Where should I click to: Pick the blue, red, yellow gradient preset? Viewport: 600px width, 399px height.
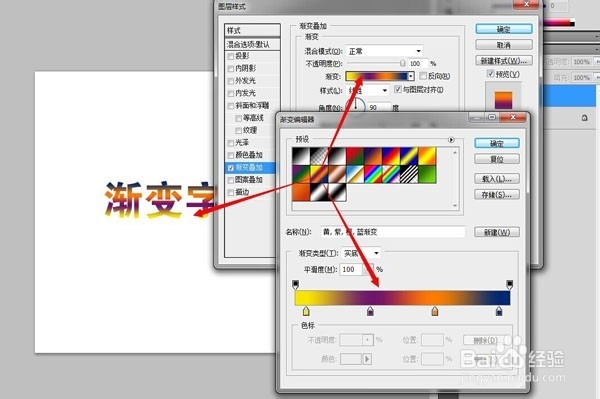coord(391,156)
